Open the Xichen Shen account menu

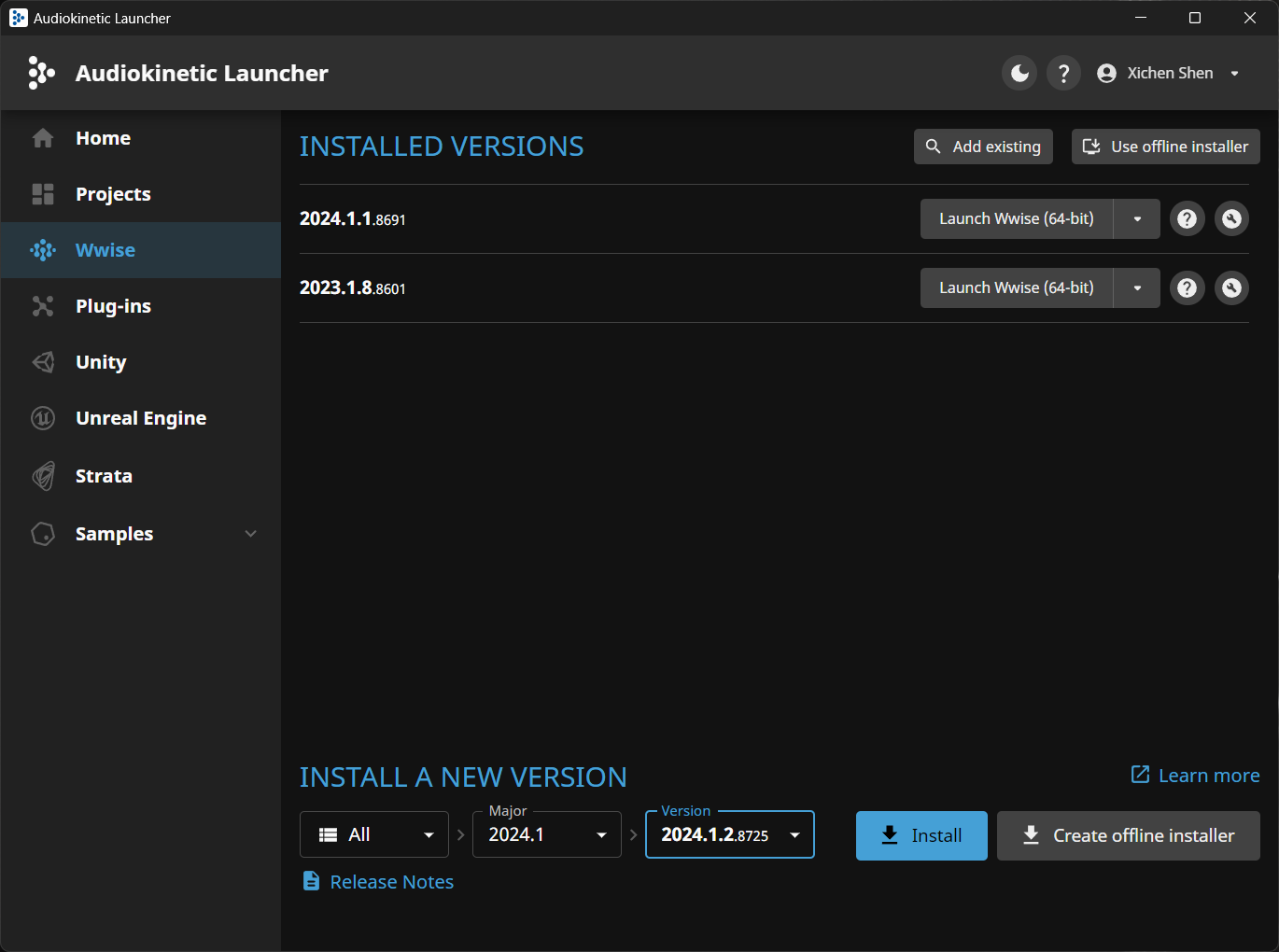coord(1169,73)
